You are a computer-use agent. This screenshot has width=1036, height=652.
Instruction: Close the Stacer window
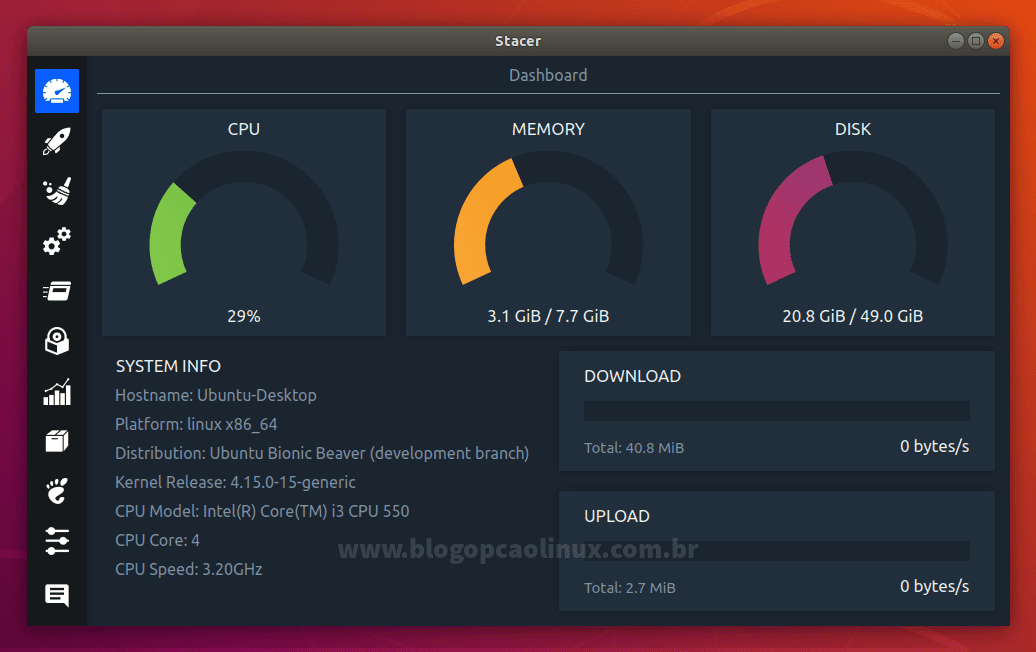coord(996,41)
